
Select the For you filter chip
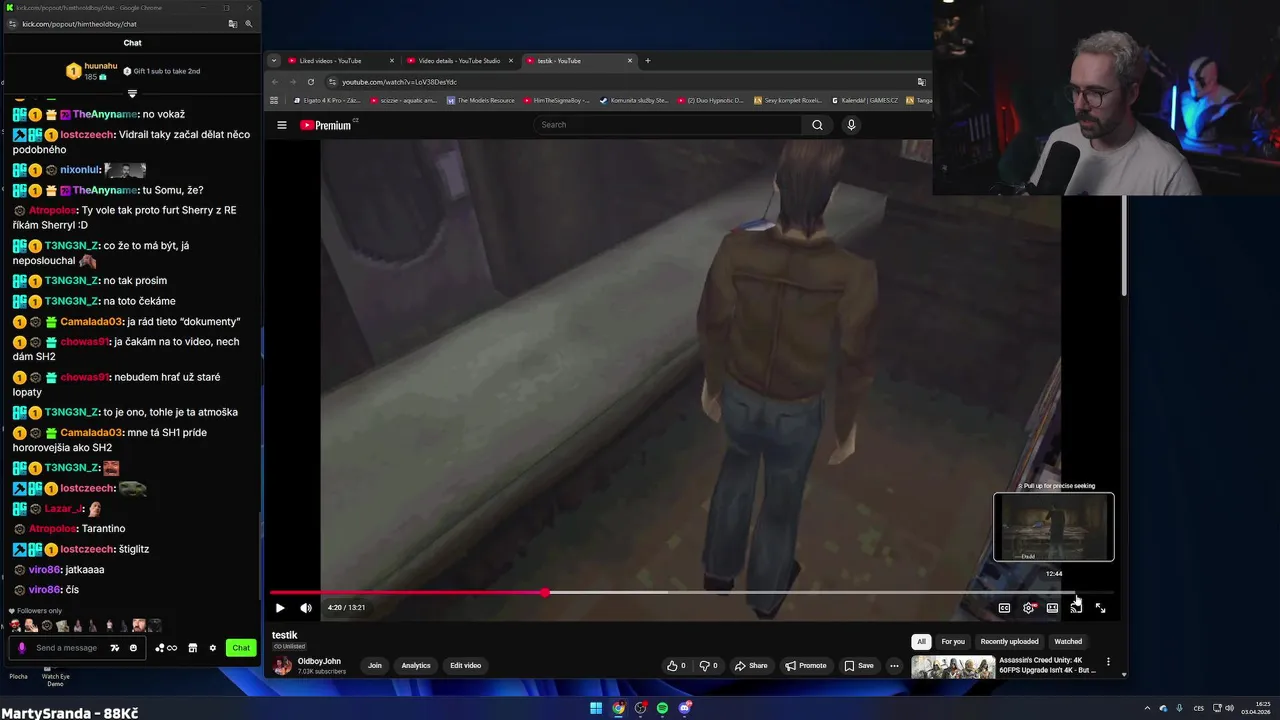953,641
